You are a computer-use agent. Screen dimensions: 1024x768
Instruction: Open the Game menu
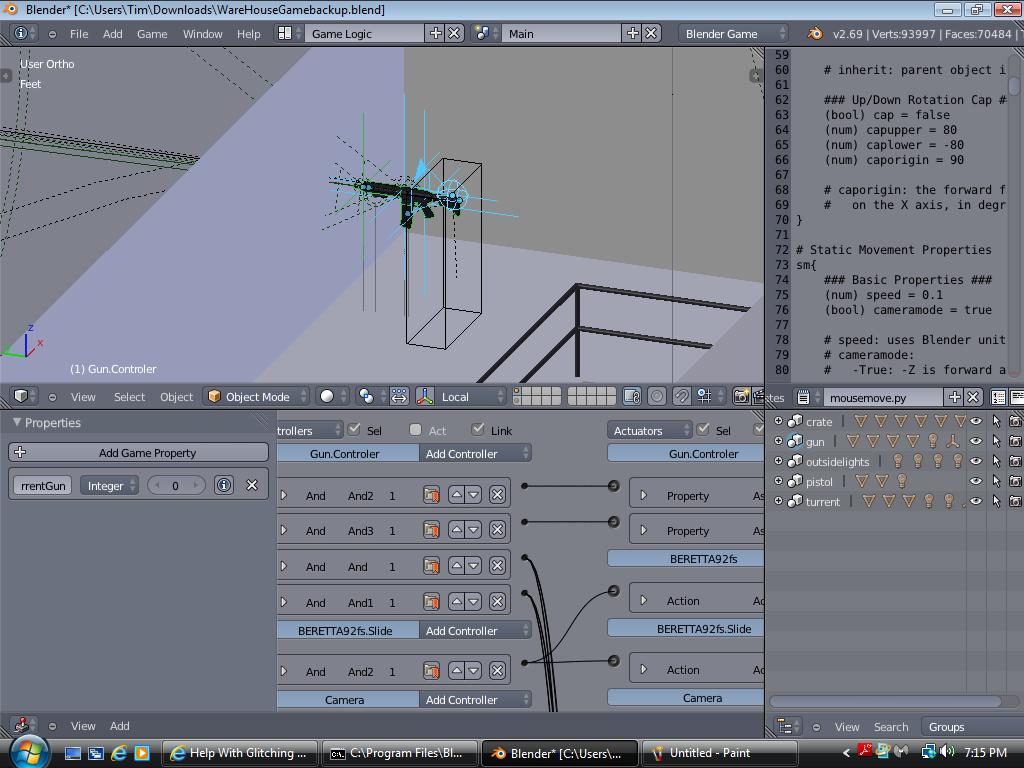pos(152,33)
